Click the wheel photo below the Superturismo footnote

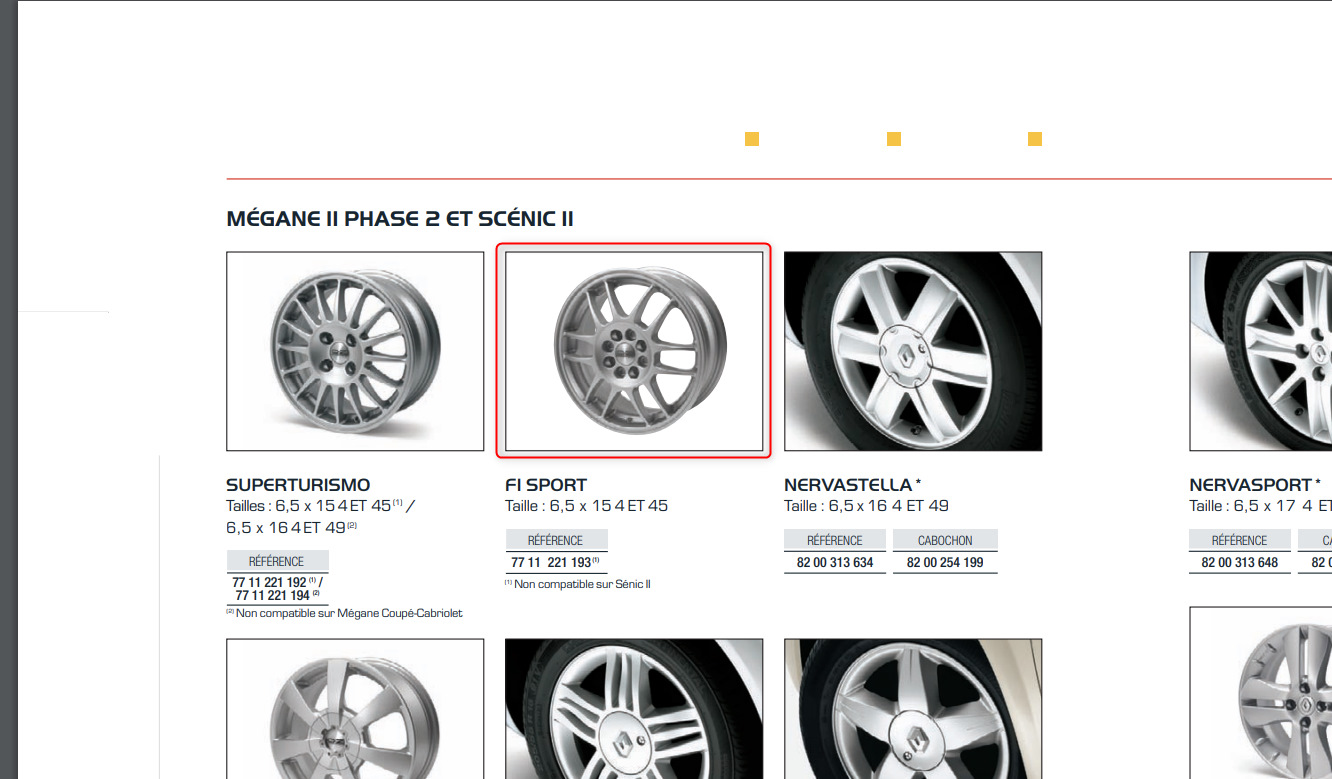click(x=355, y=709)
